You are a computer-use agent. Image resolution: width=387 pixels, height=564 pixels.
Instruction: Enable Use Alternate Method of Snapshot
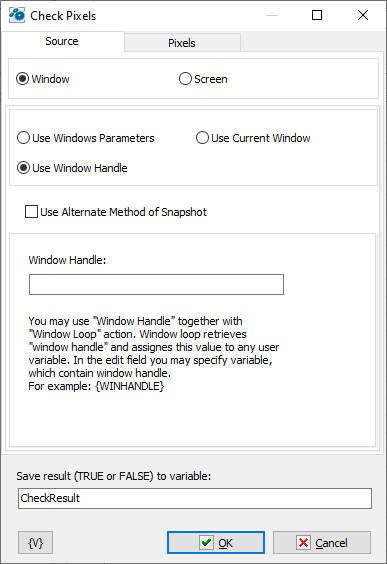(116, 212)
